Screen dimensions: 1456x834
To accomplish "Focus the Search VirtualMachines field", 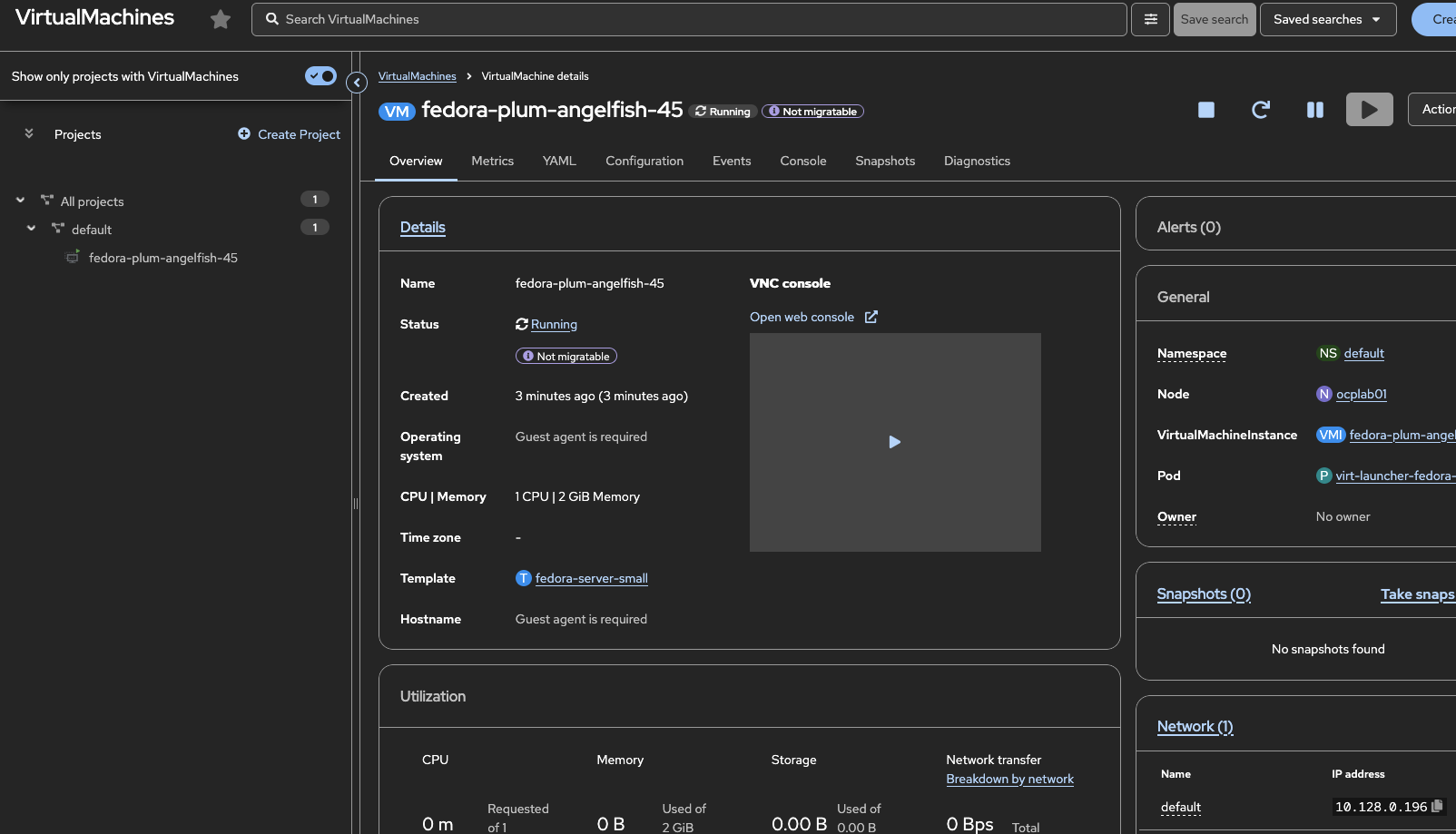I will click(690, 19).
